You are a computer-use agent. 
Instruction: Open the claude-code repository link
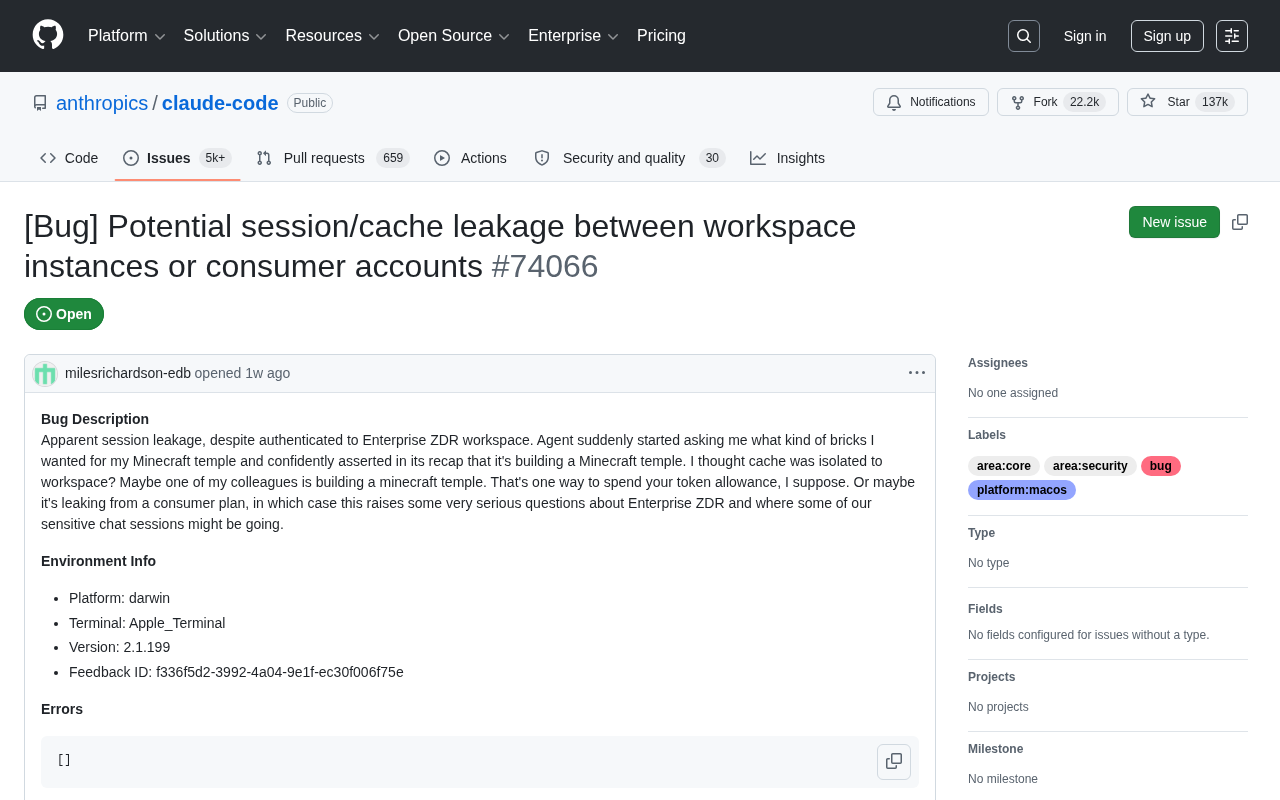coord(220,103)
